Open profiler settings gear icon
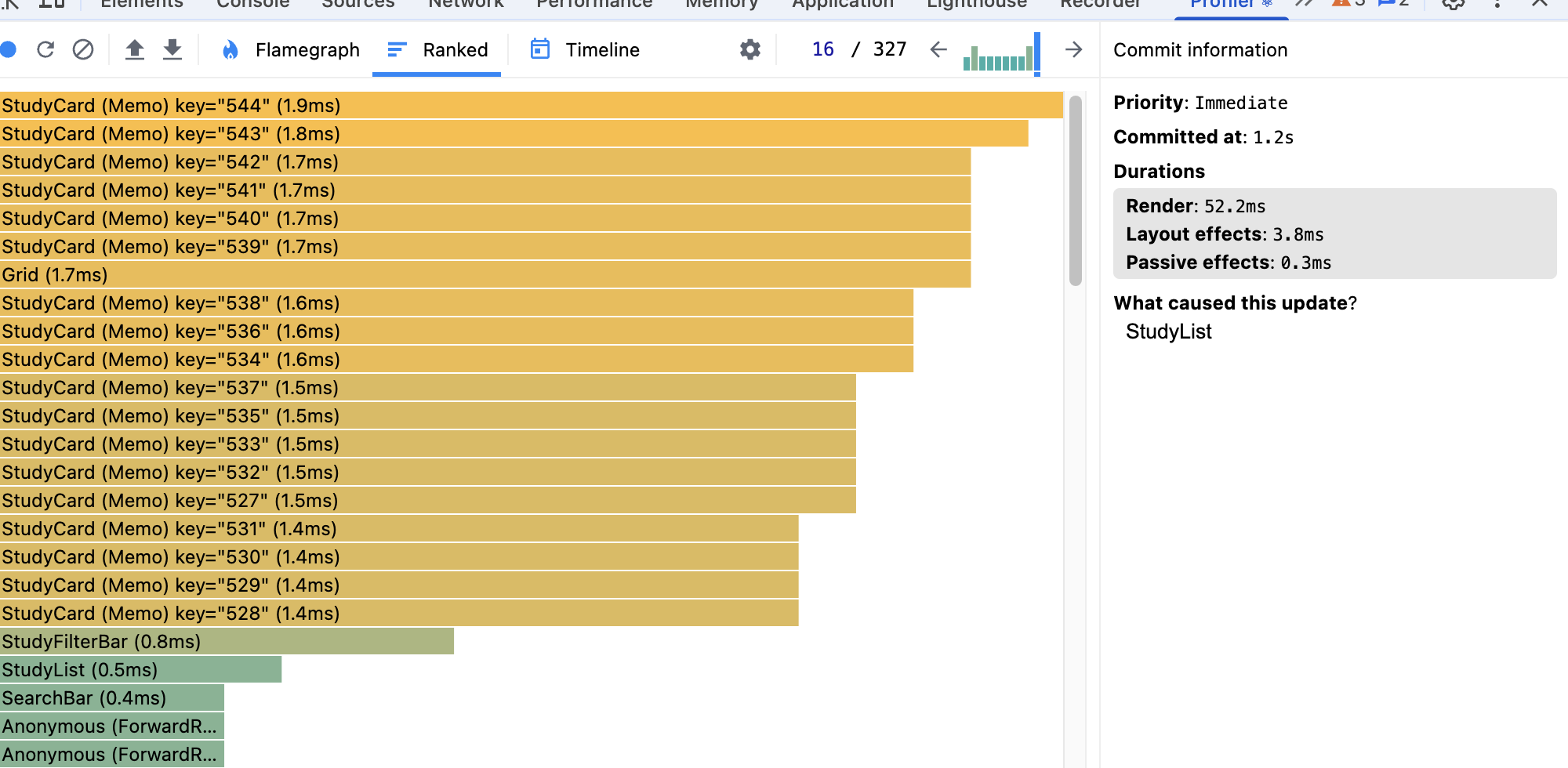 coord(750,50)
